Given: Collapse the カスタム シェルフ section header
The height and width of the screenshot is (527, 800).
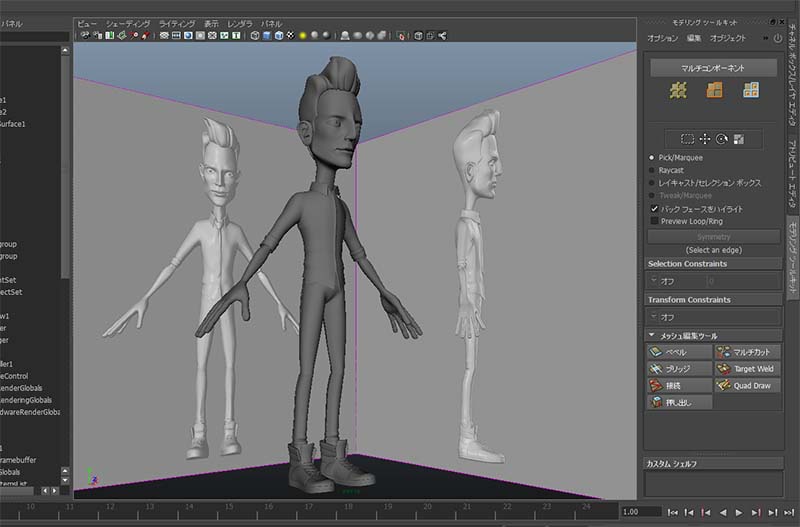Looking at the screenshot, I should (713, 464).
